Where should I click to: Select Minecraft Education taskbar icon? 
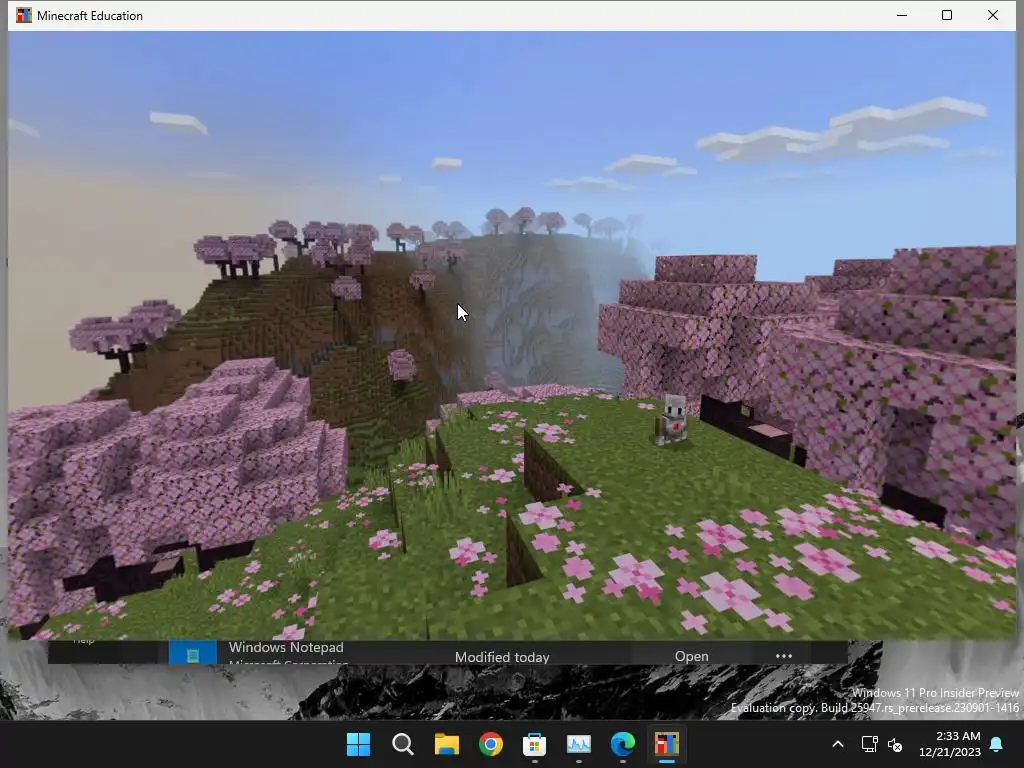(x=667, y=744)
